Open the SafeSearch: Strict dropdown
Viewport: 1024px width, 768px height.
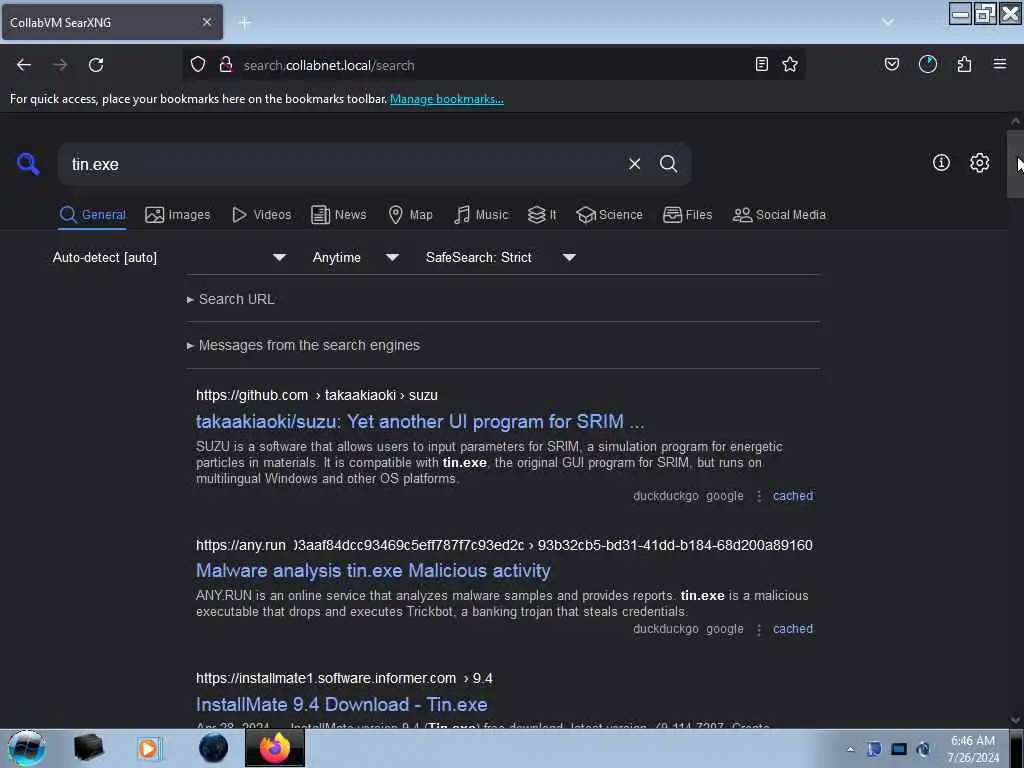[501, 257]
